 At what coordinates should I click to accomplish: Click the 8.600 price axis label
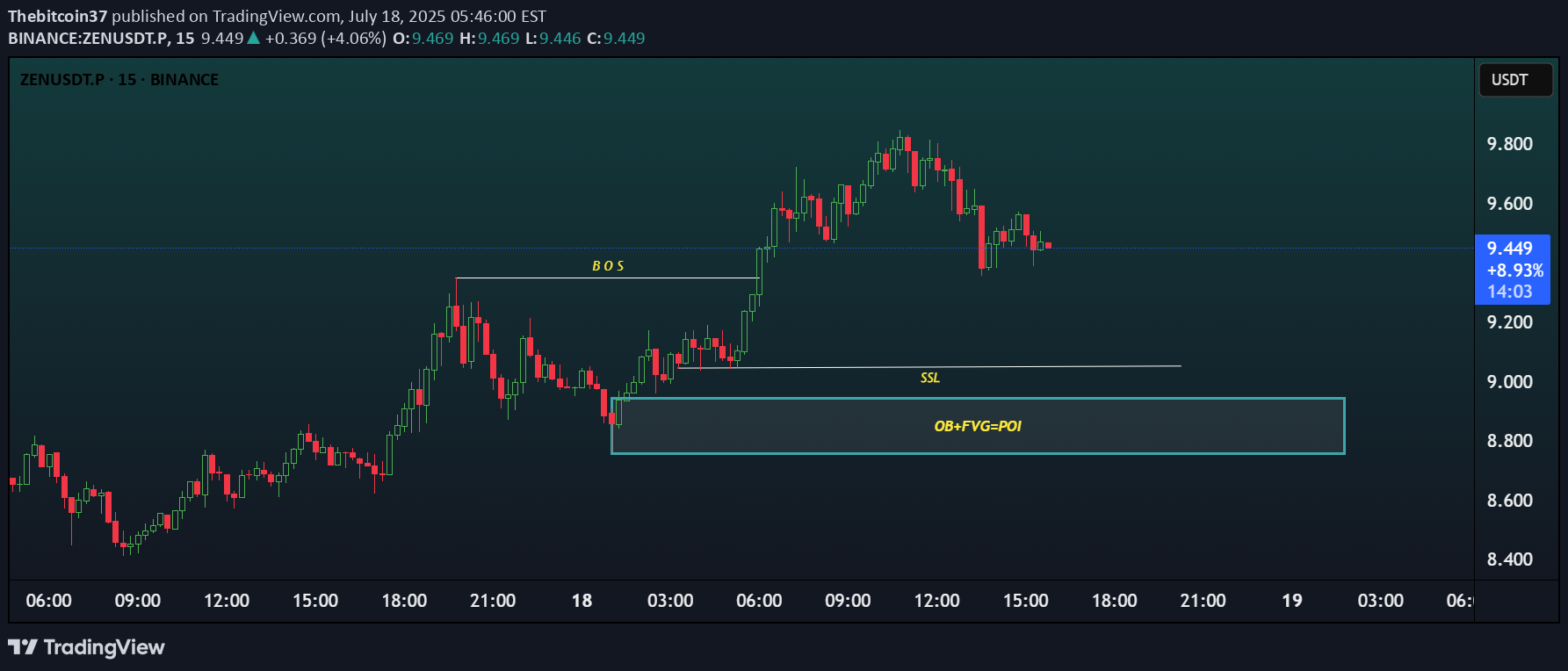click(x=1509, y=501)
